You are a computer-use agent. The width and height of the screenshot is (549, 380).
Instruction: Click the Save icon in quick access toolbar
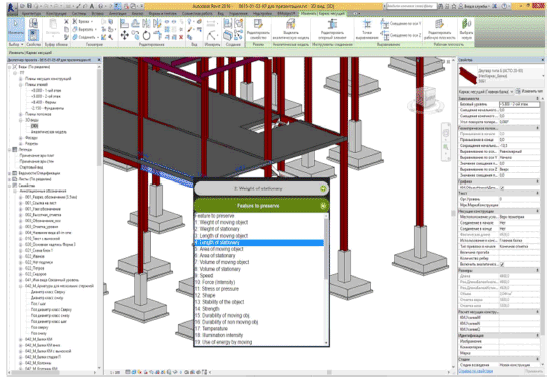click(30, 6)
